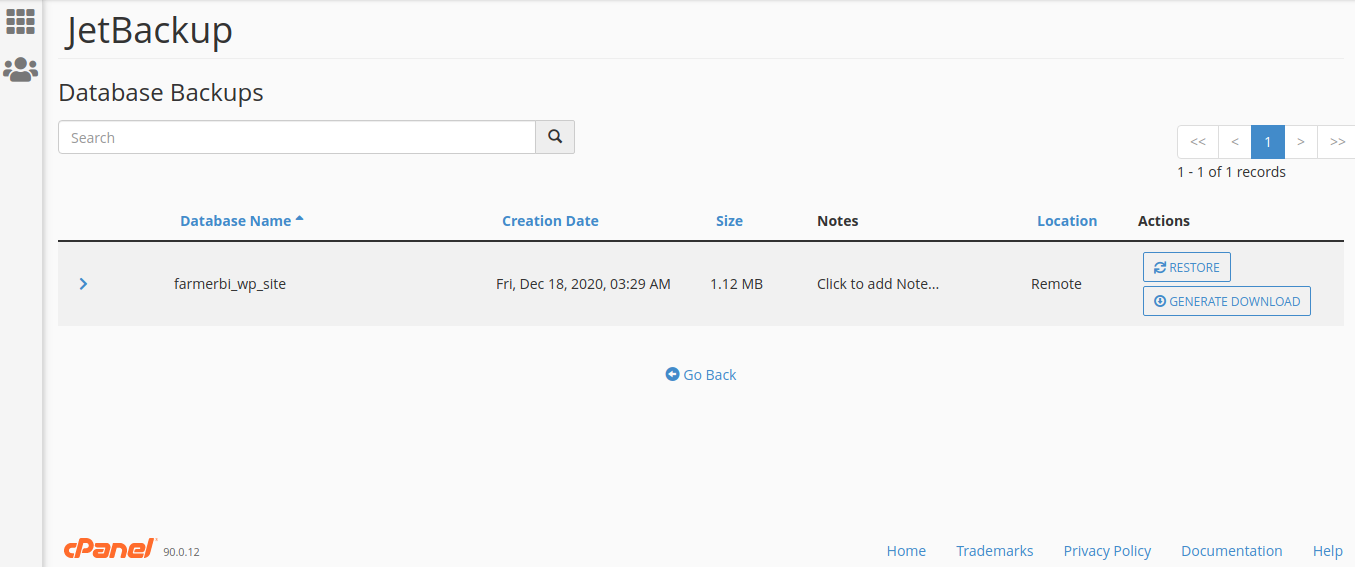Open the user manager sidebar icon
This screenshot has height=567, width=1355.
[x=21, y=69]
